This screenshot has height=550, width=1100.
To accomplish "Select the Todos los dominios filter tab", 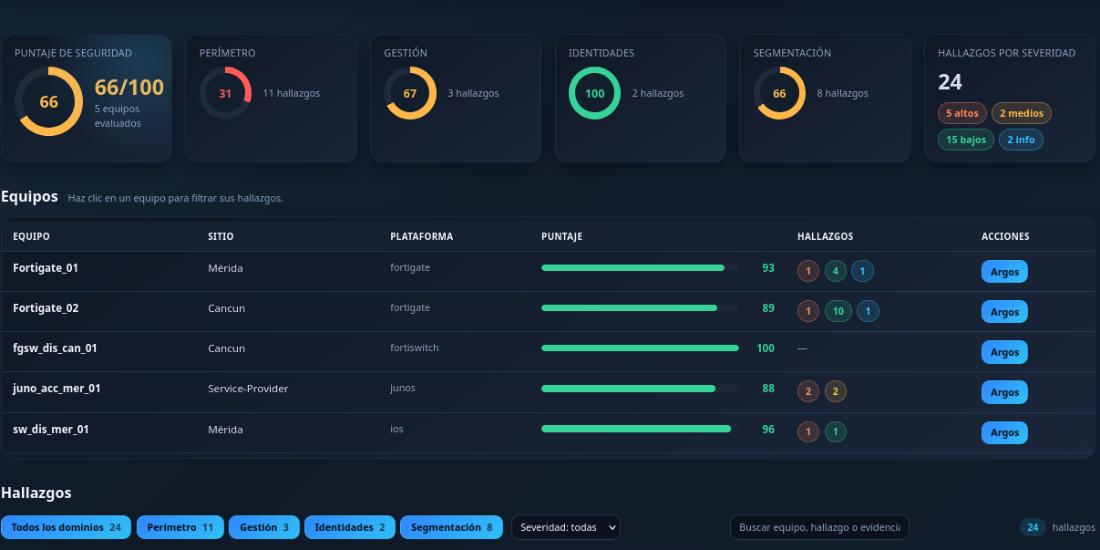I will (66, 527).
